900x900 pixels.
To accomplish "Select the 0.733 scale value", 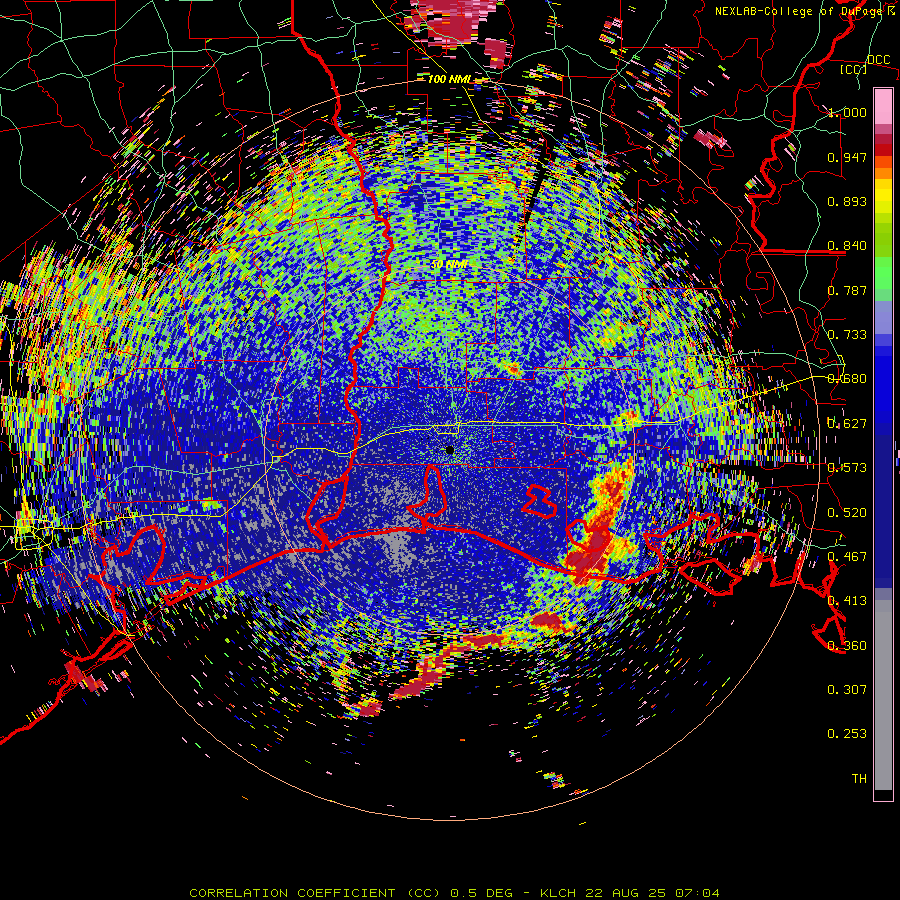I will [847, 335].
